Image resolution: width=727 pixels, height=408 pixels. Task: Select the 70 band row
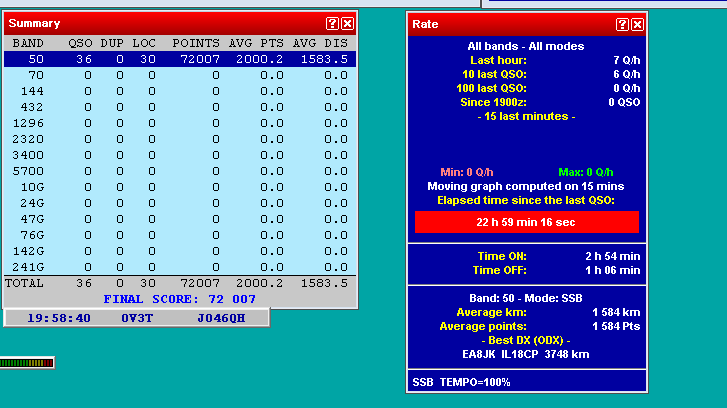click(x=180, y=75)
